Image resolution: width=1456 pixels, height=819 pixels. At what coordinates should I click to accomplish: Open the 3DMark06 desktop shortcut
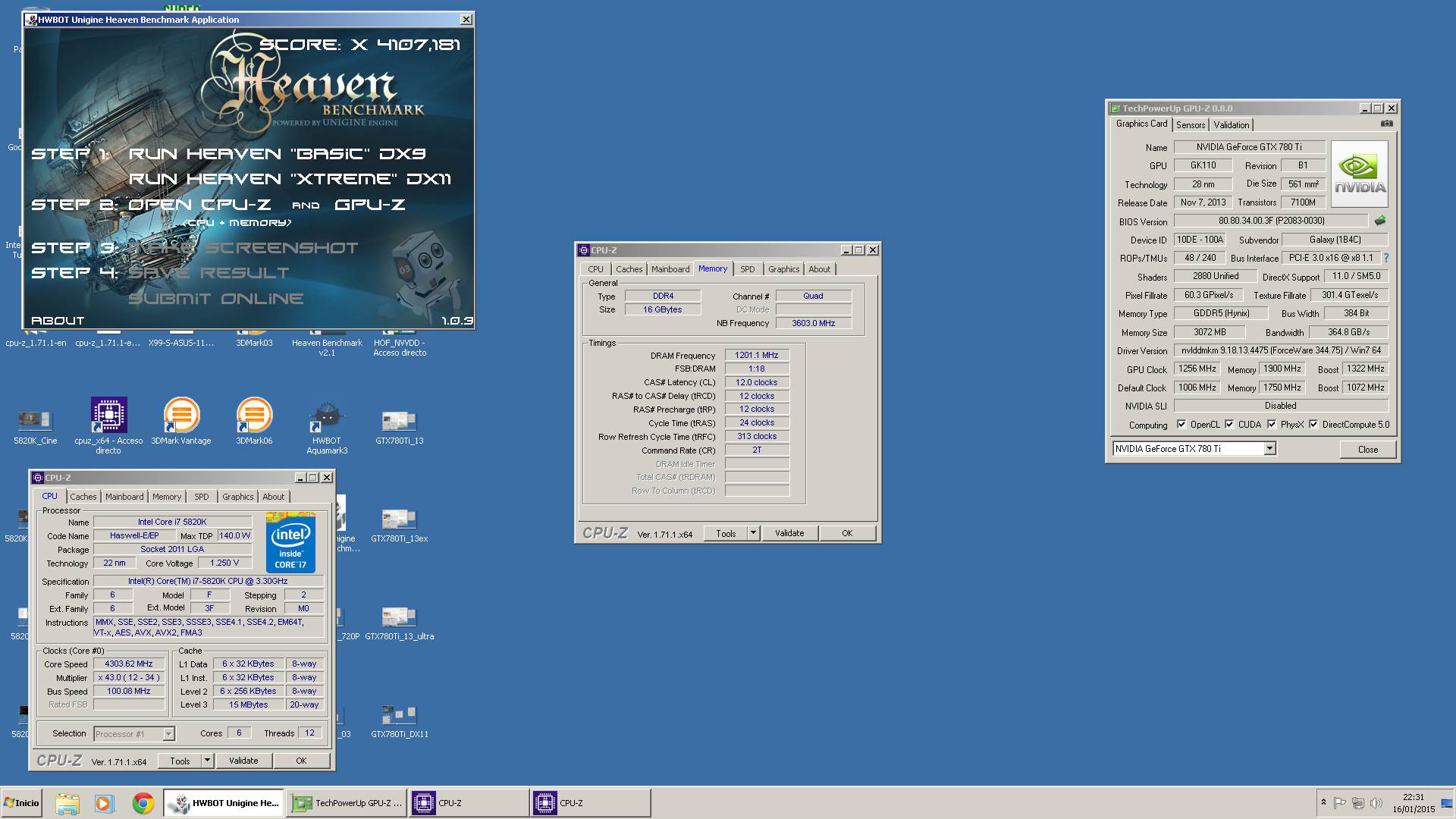[254, 422]
